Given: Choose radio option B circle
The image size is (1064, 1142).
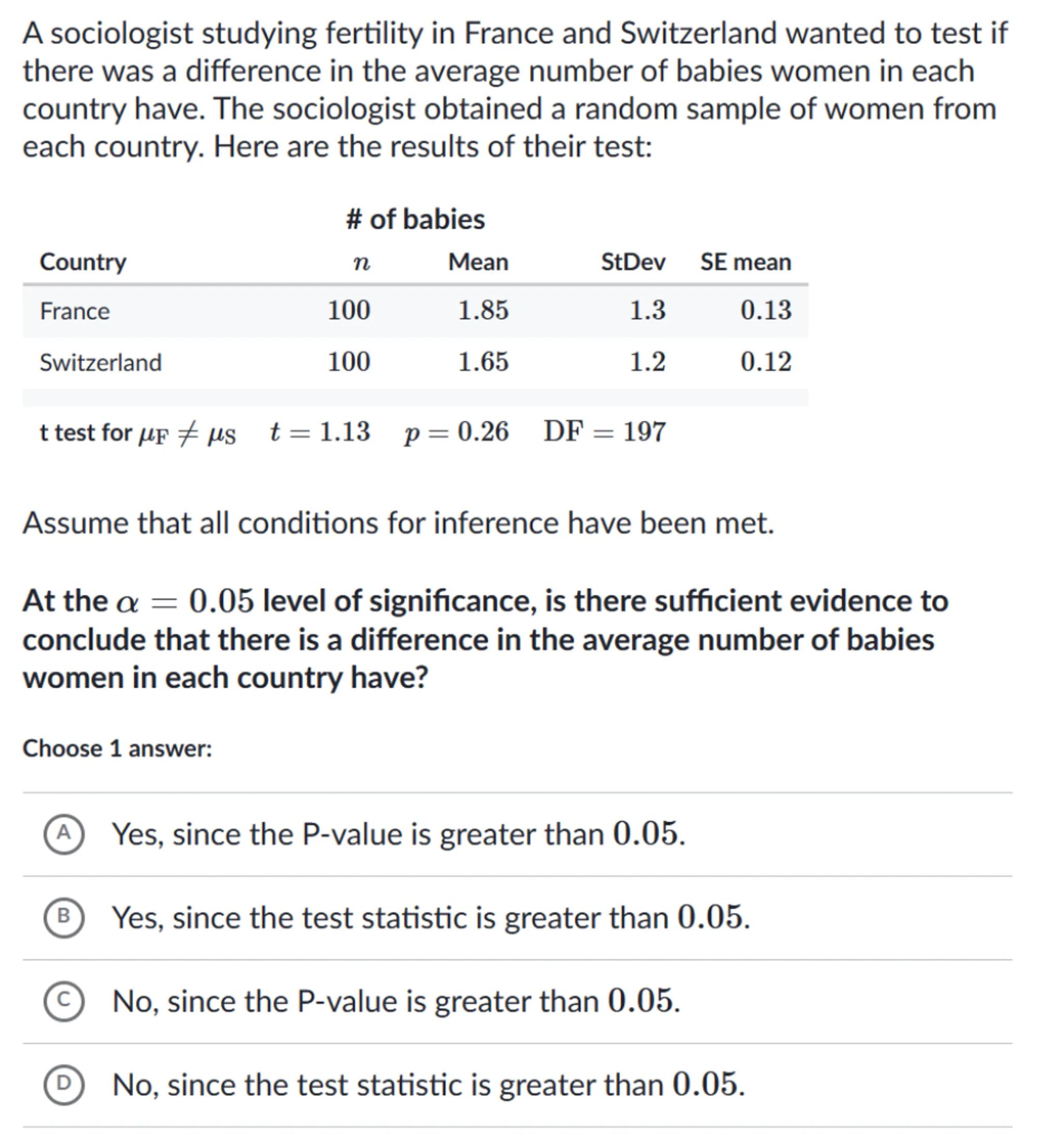Looking at the screenshot, I should 64,917.
